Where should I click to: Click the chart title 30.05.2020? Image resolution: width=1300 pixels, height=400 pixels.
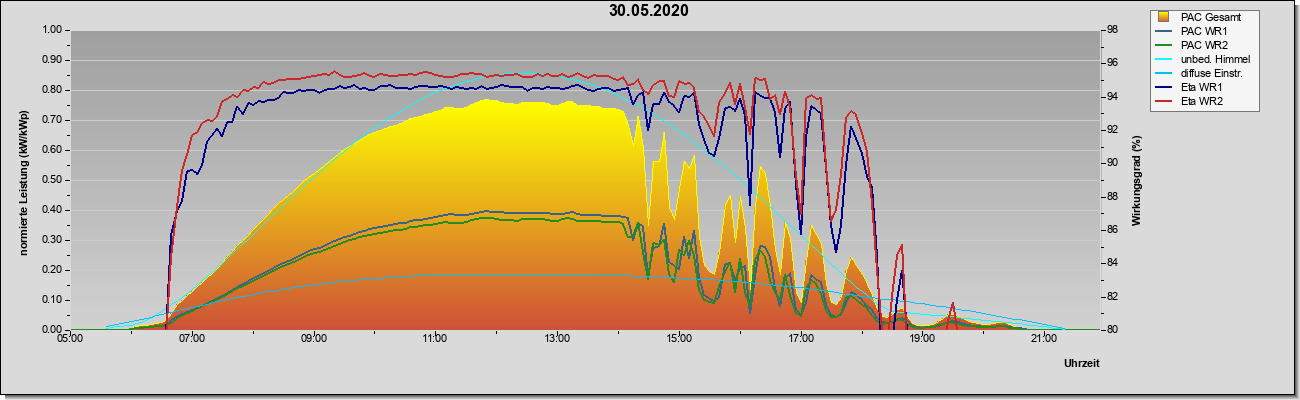[x=648, y=11]
